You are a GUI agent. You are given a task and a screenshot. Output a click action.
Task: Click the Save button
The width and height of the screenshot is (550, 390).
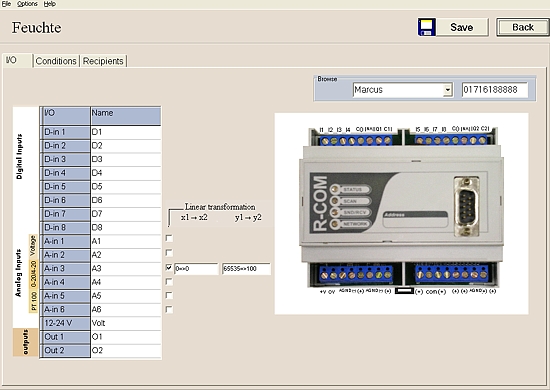click(x=462, y=27)
